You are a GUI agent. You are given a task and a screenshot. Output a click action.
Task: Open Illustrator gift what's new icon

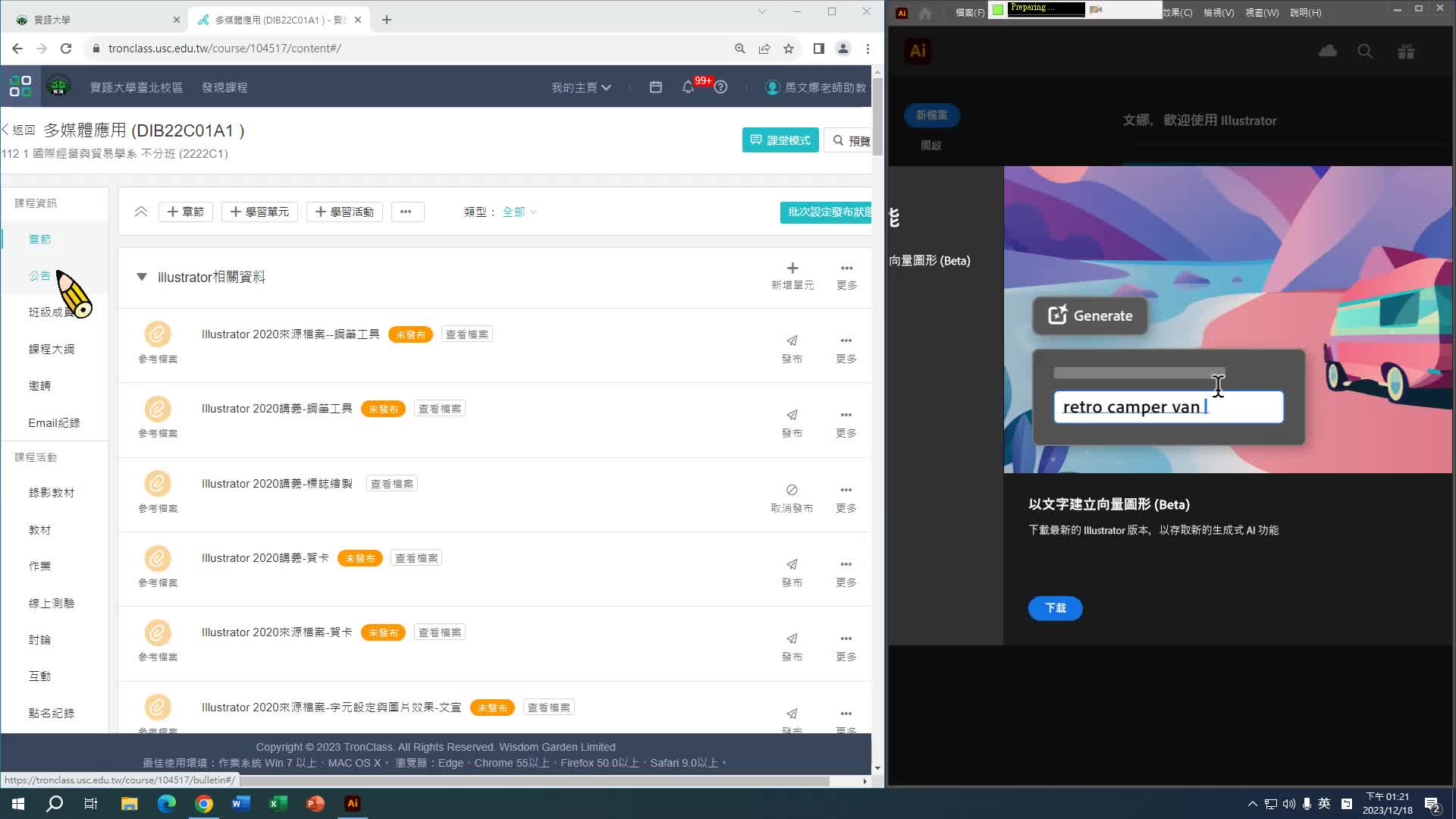(x=1406, y=51)
